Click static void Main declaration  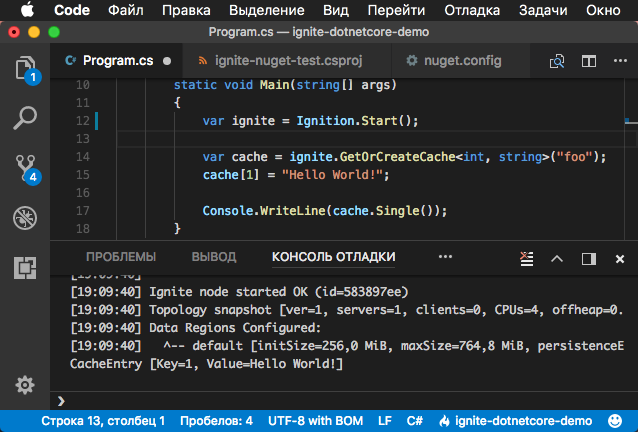(x=285, y=85)
